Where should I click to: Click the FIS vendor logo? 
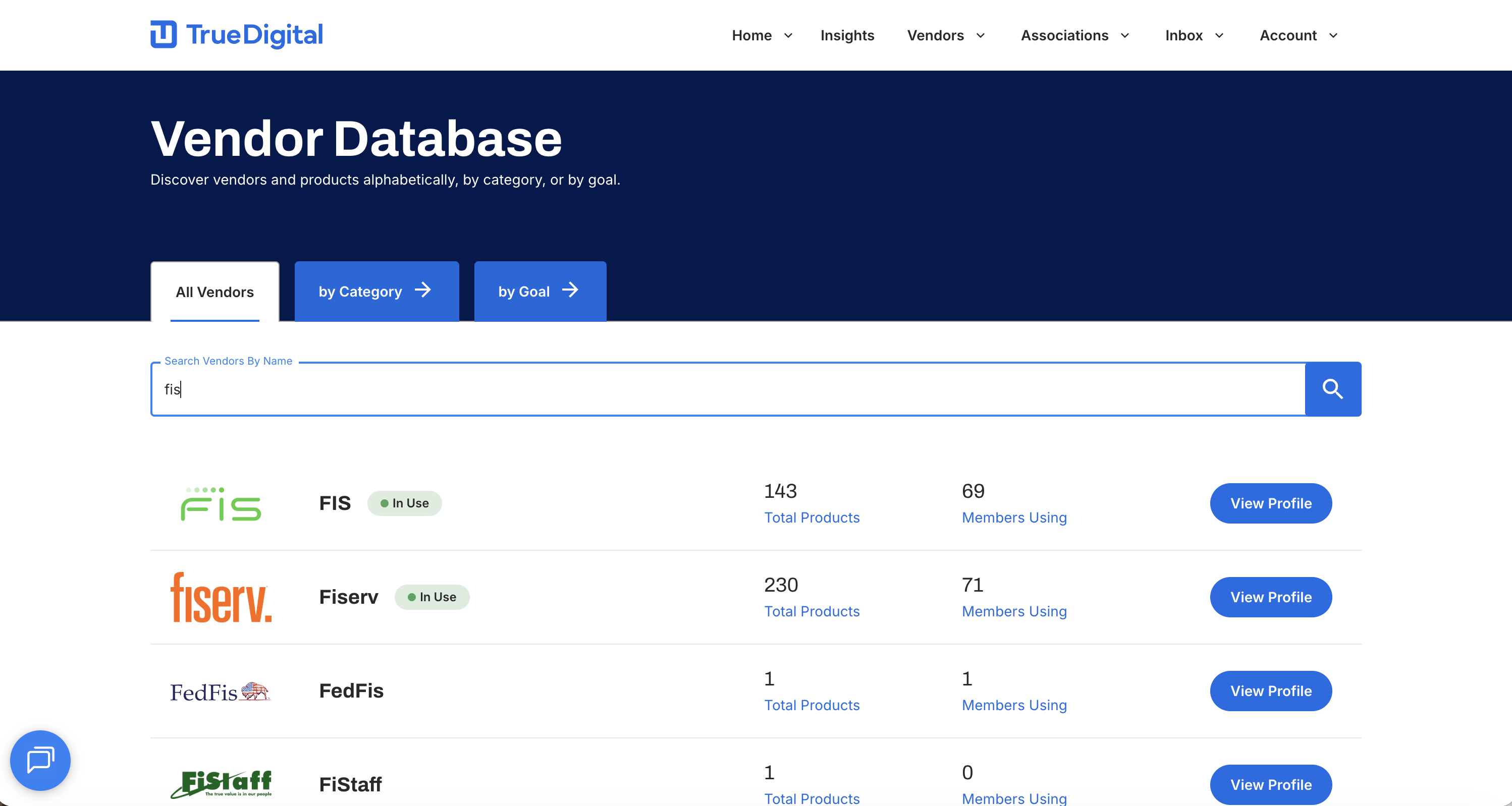(220, 503)
